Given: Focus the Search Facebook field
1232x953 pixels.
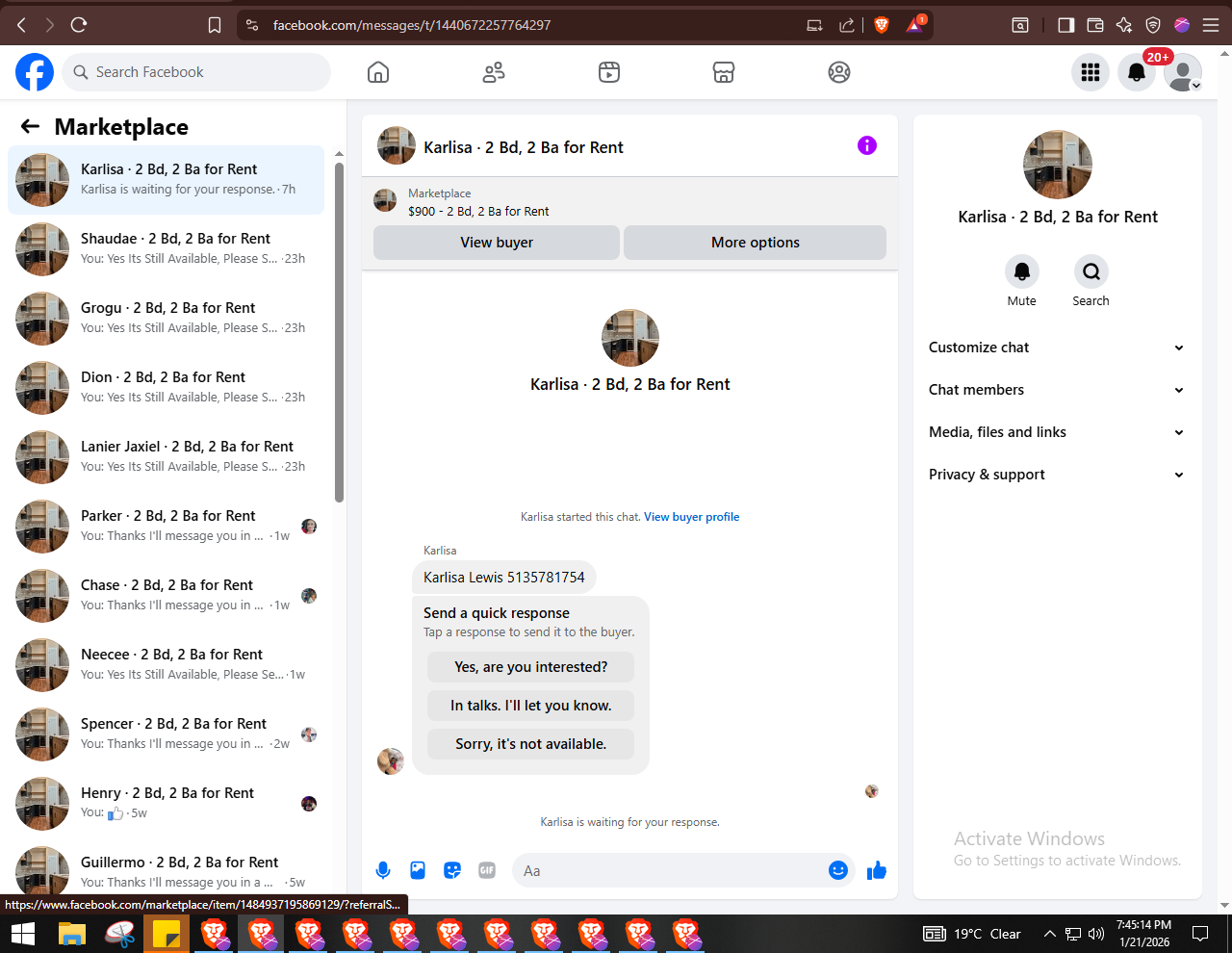Looking at the screenshot, I should coord(197,72).
